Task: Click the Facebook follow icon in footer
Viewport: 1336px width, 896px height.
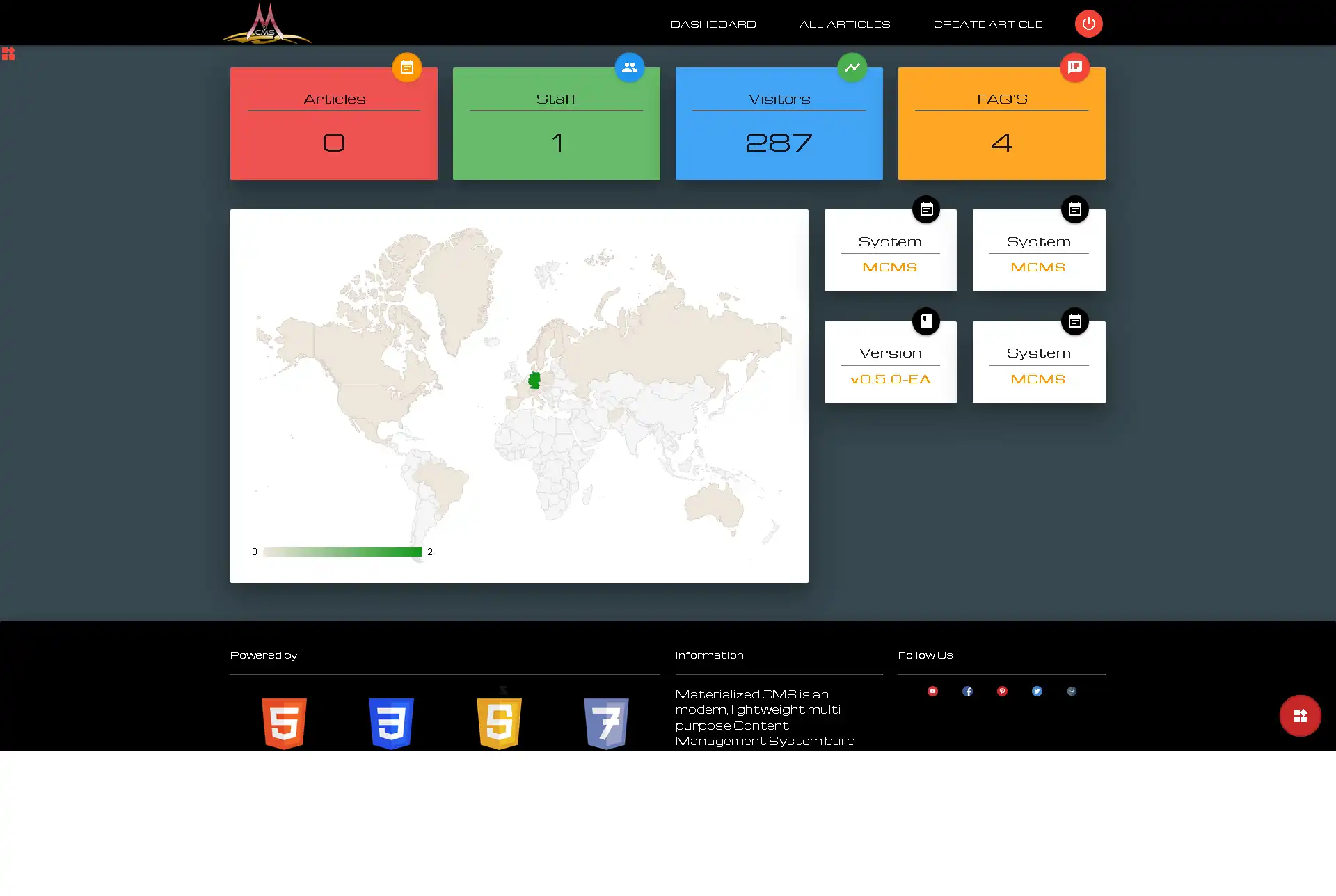Action: click(x=967, y=691)
